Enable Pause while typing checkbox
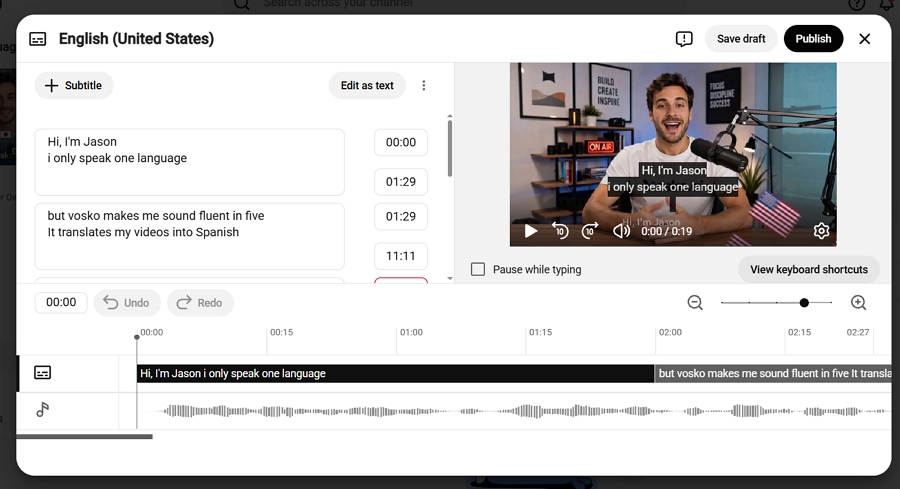 (478, 269)
